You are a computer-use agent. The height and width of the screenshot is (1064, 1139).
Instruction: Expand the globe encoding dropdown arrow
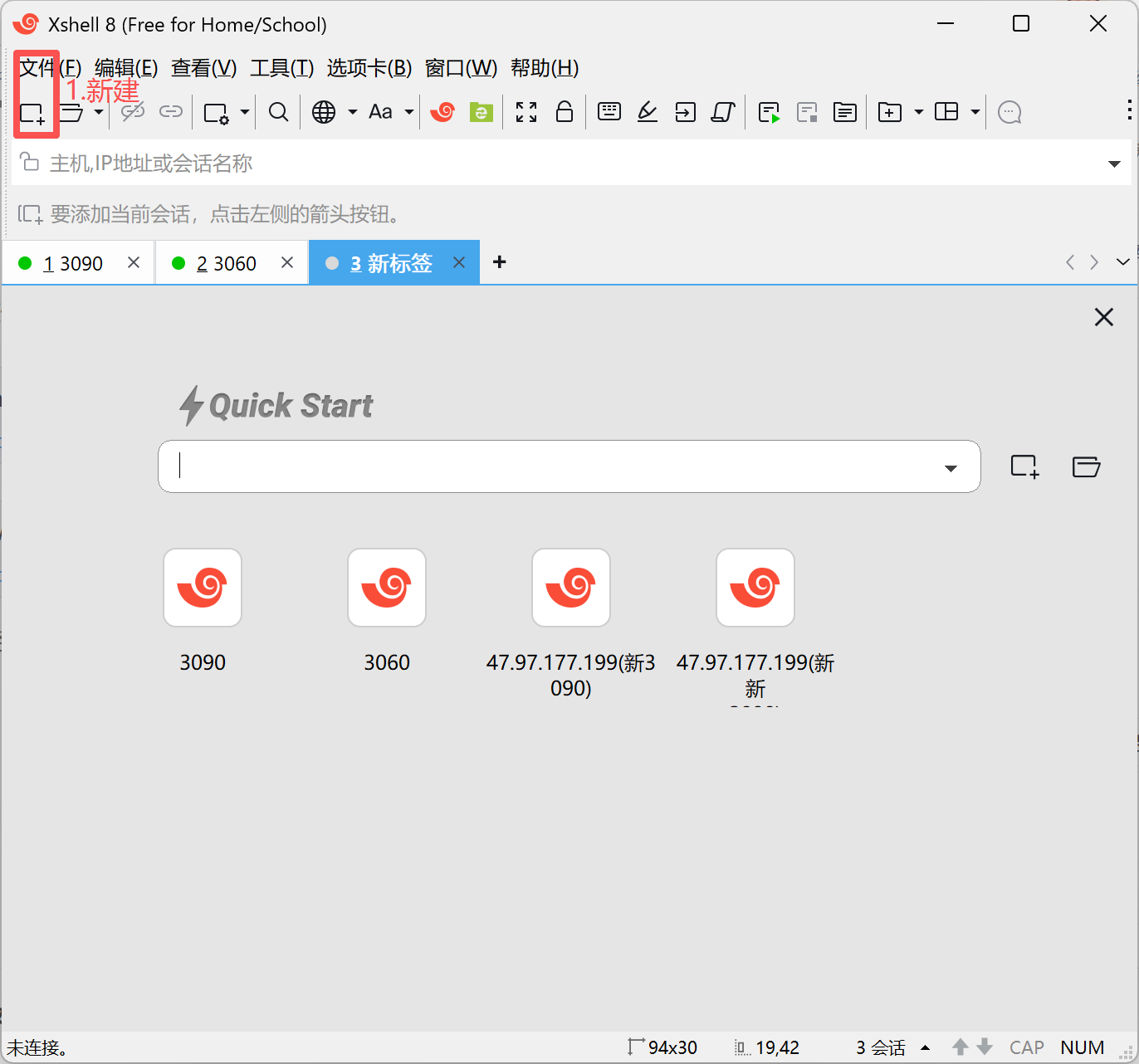[352, 112]
